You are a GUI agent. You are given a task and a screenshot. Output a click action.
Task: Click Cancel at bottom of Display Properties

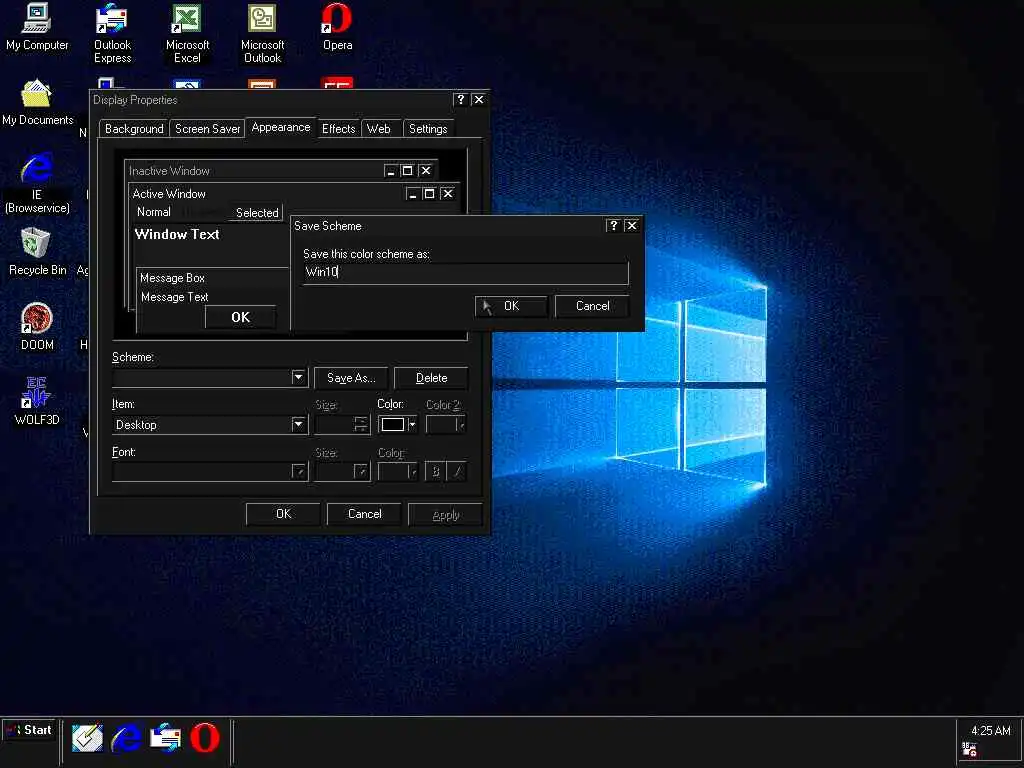364,514
